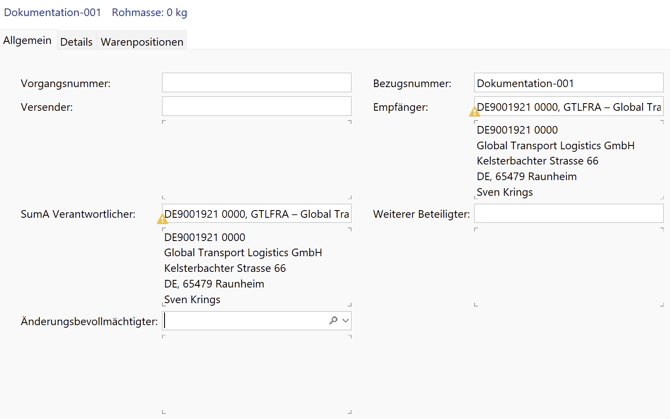Focus the Vorgangsnummer input field

[x=256, y=83]
